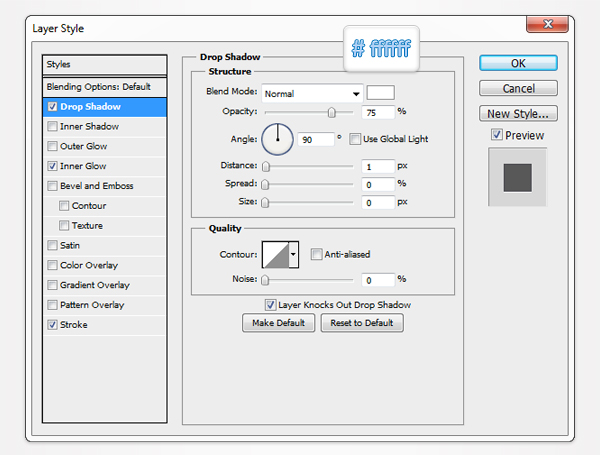
Task: Toggle the Preview checkbox
Action: 497,135
